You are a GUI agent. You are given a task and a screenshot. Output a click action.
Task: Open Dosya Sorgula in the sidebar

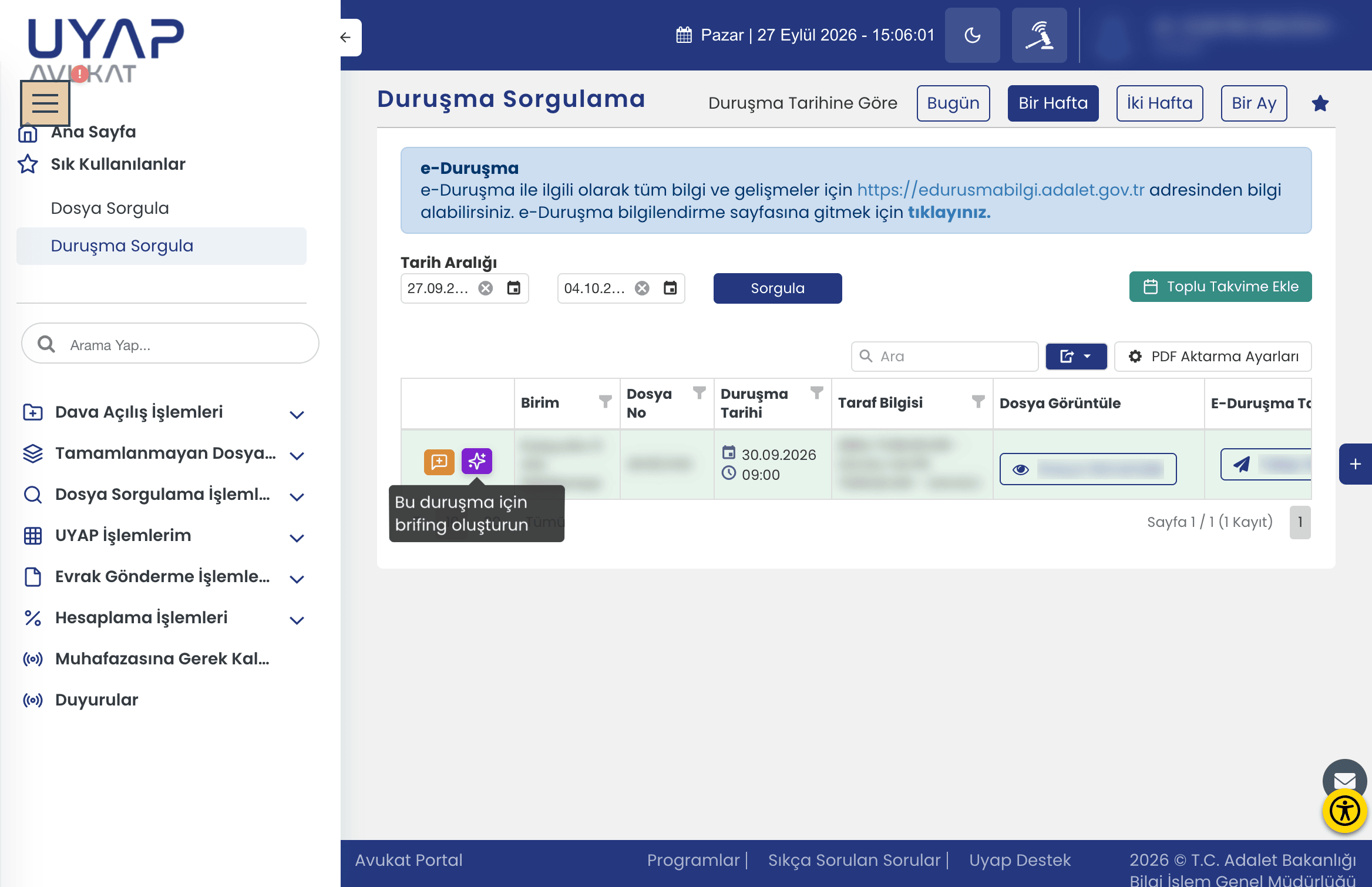[x=110, y=209]
